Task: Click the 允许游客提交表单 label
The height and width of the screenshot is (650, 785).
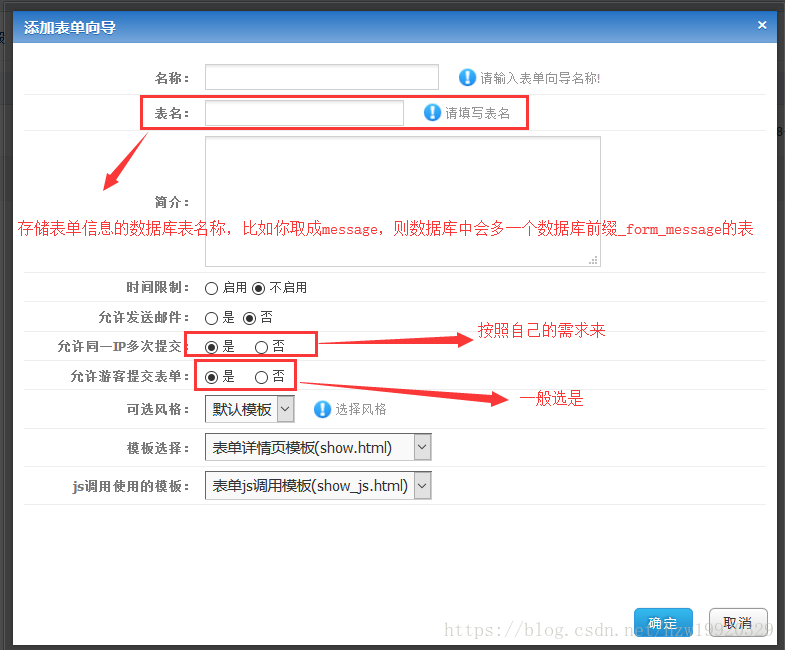Action: (129, 376)
